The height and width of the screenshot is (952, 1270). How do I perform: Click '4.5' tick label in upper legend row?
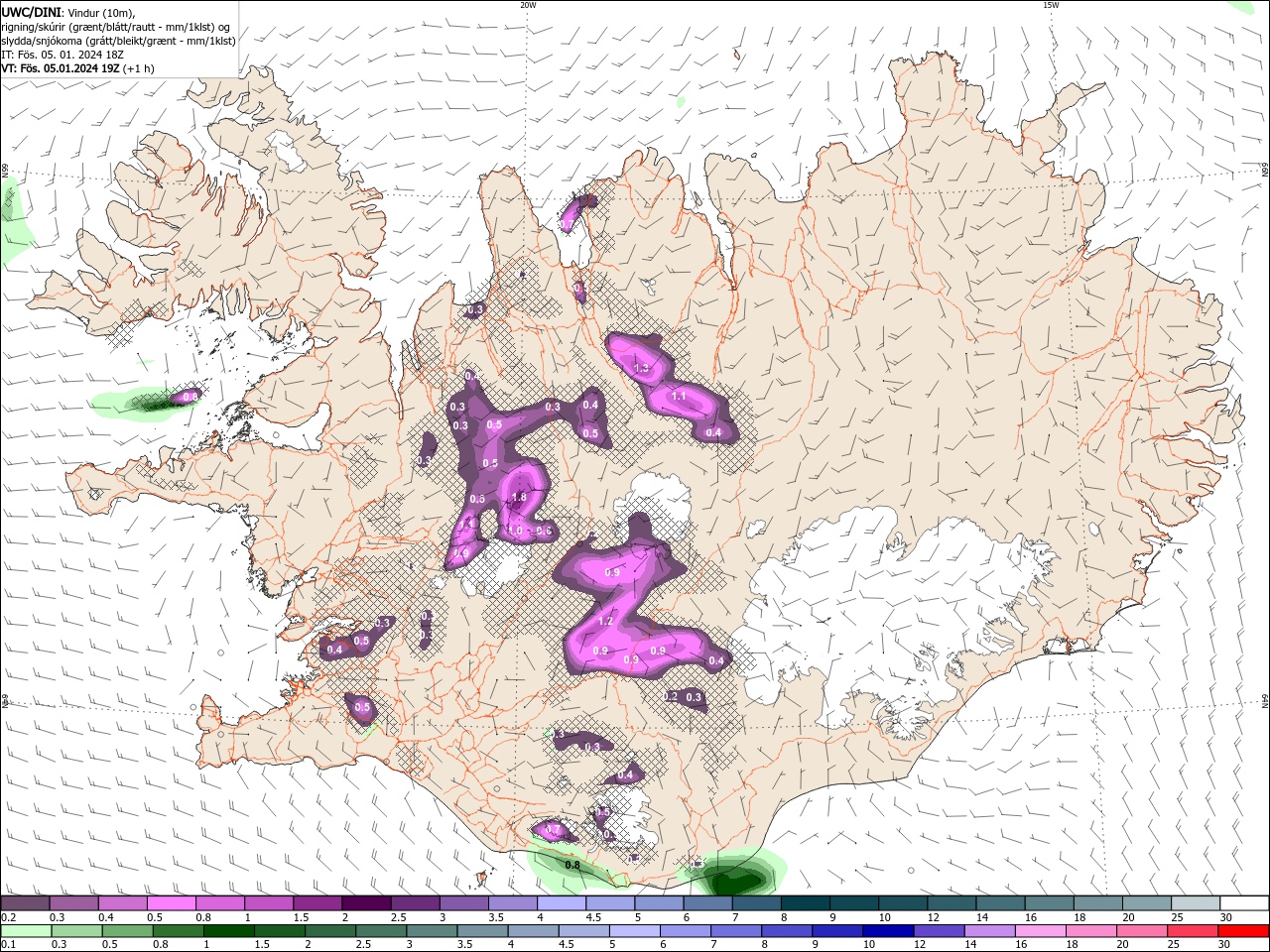pos(593,917)
